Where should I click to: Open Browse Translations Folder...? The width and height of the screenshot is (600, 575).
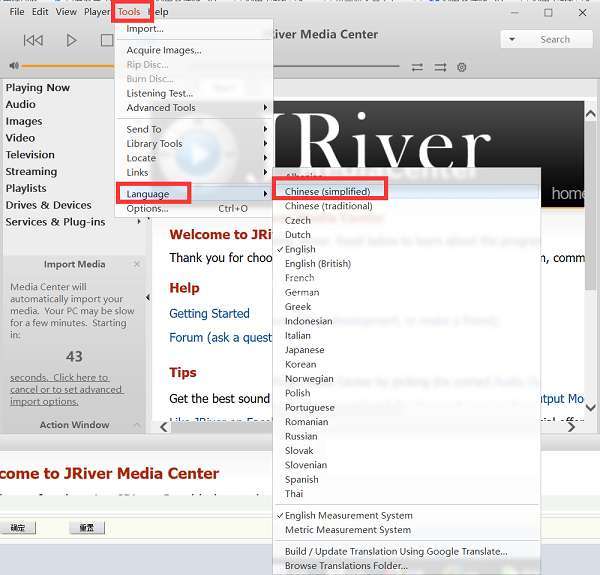[406, 565]
